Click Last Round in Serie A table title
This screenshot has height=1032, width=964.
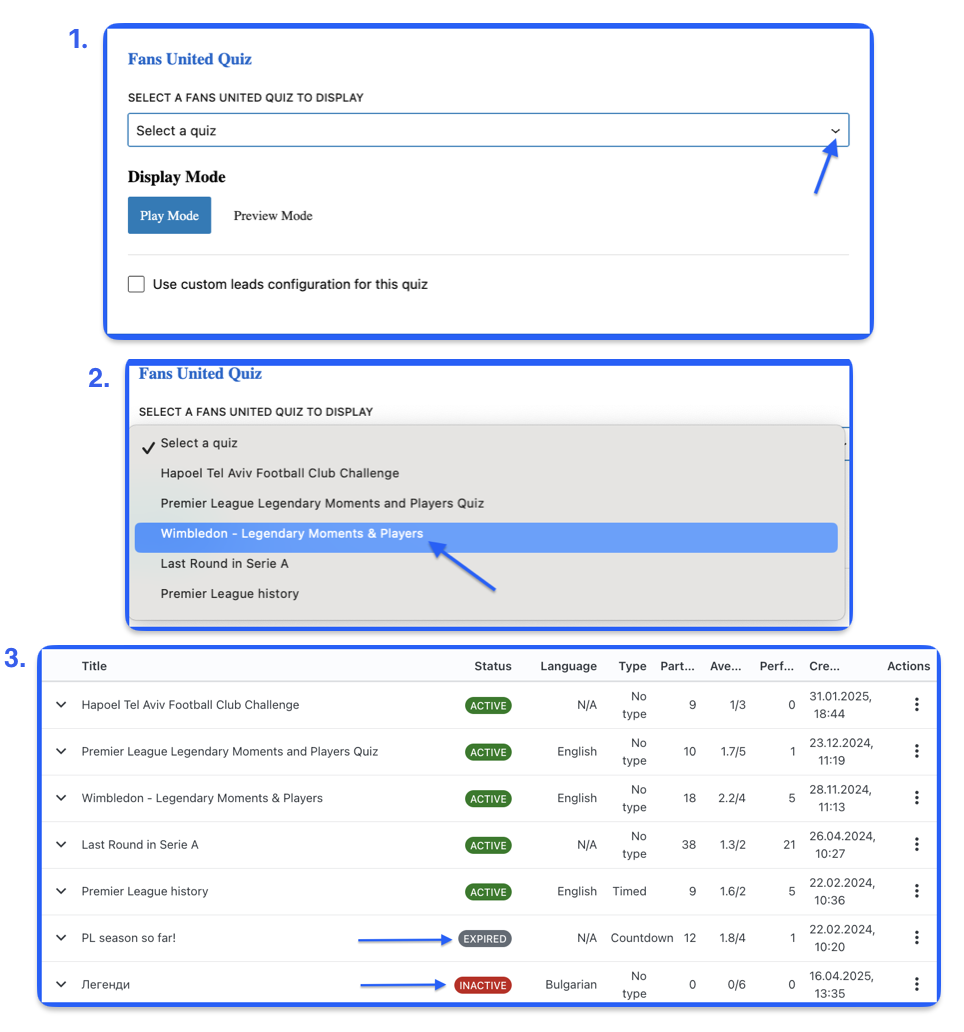point(140,844)
